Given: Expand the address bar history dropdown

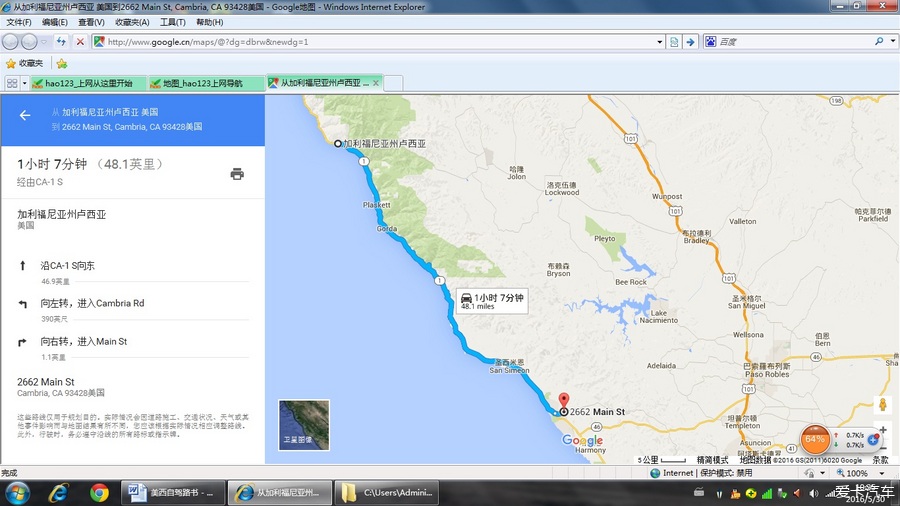Looking at the screenshot, I should tap(659, 42).
